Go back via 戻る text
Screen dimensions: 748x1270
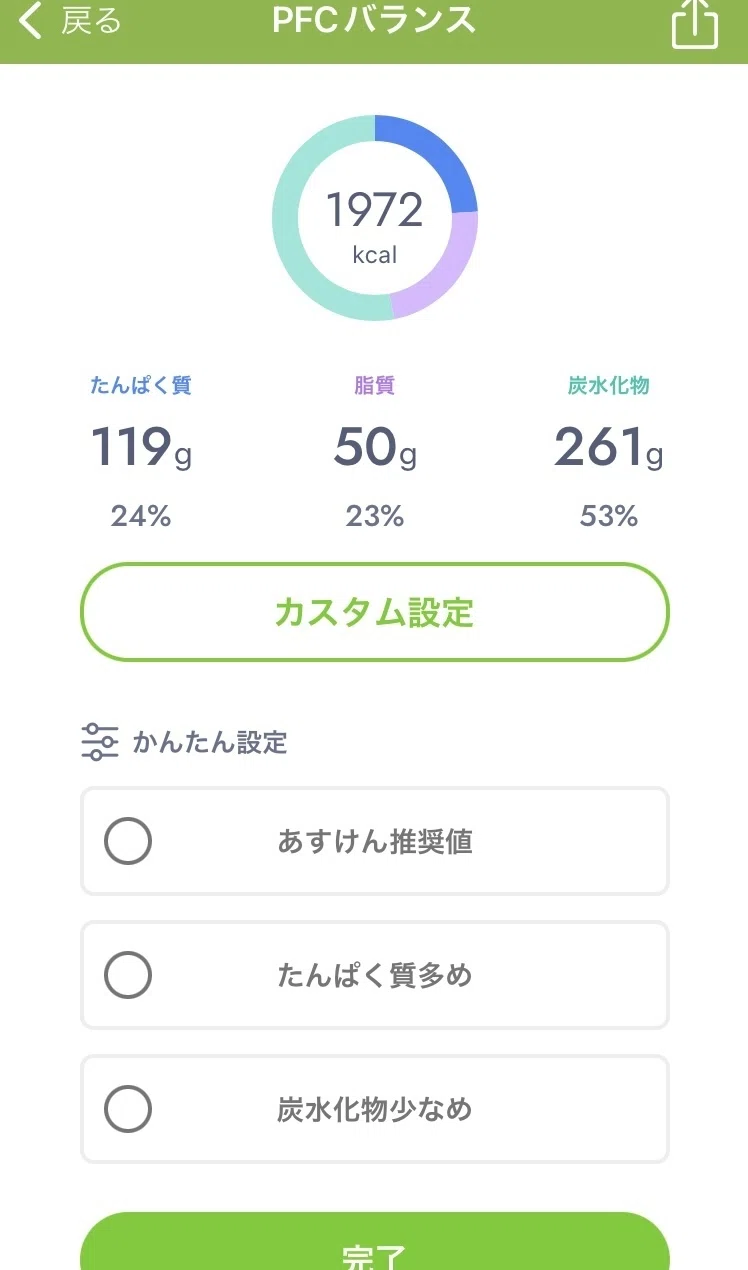coord(91,20)
